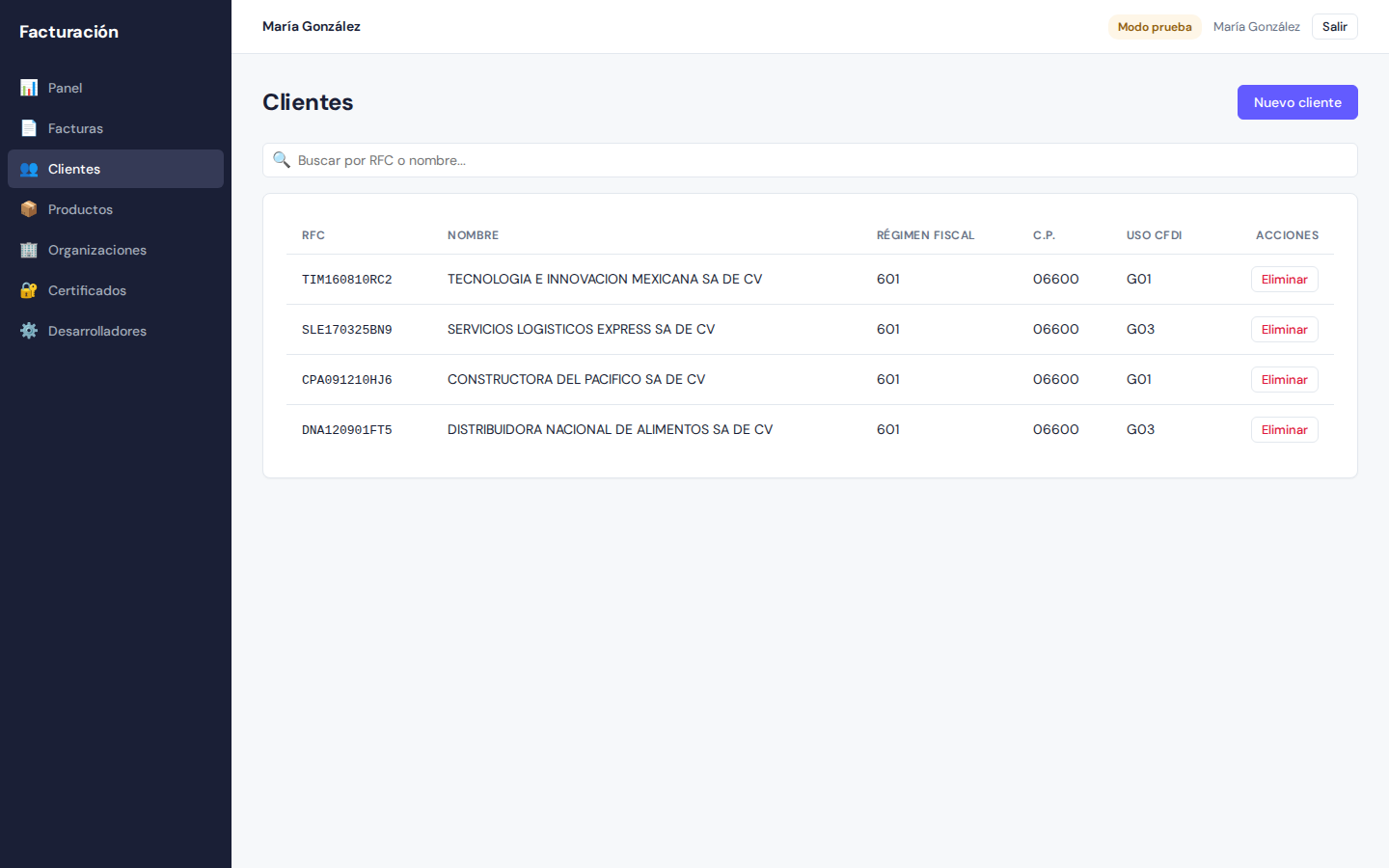This screenshot has width=1389, height=868.
Task: Log out with the Salir button
Action: coord(1334,27)
